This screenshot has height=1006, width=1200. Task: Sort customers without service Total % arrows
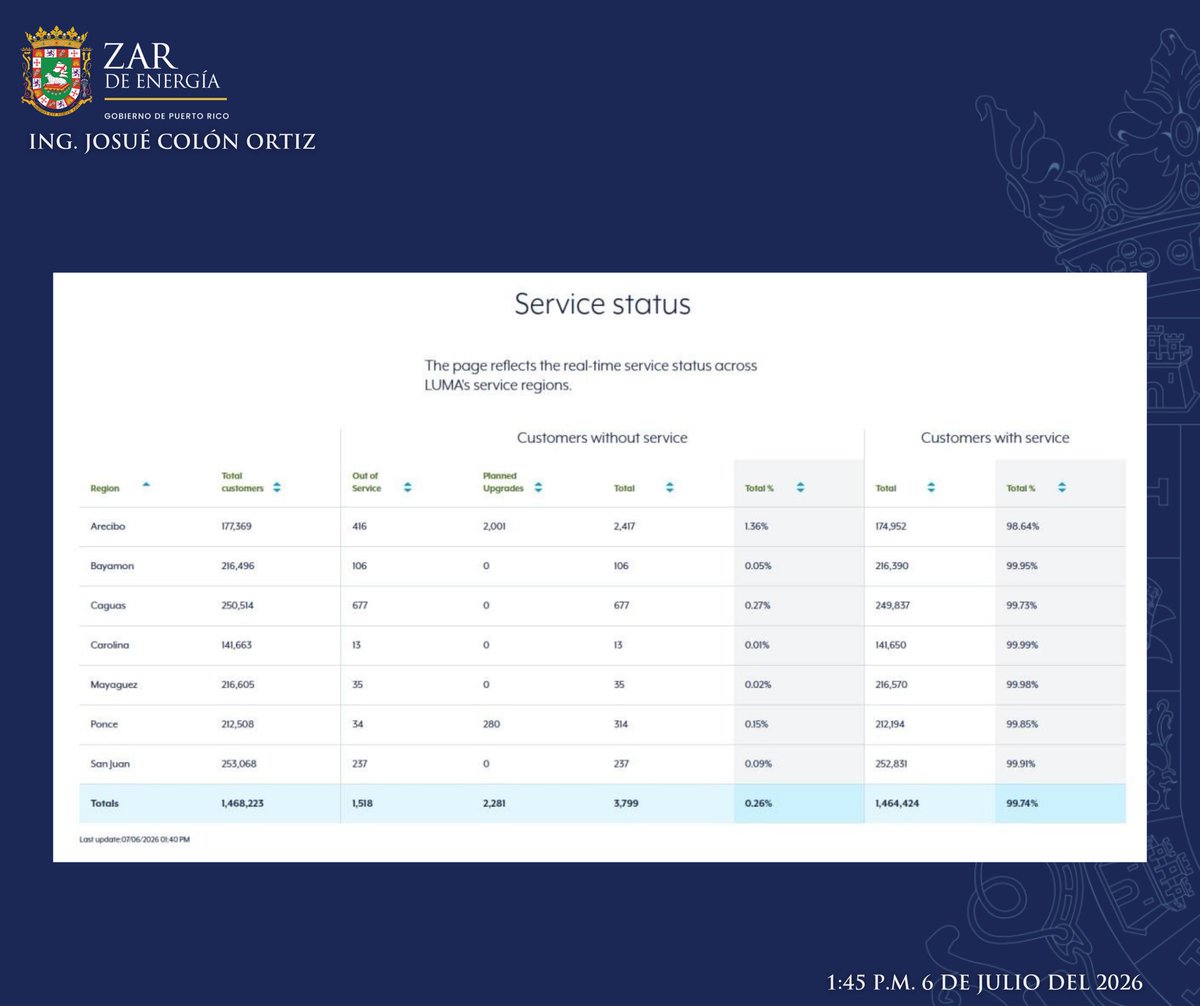800,488
